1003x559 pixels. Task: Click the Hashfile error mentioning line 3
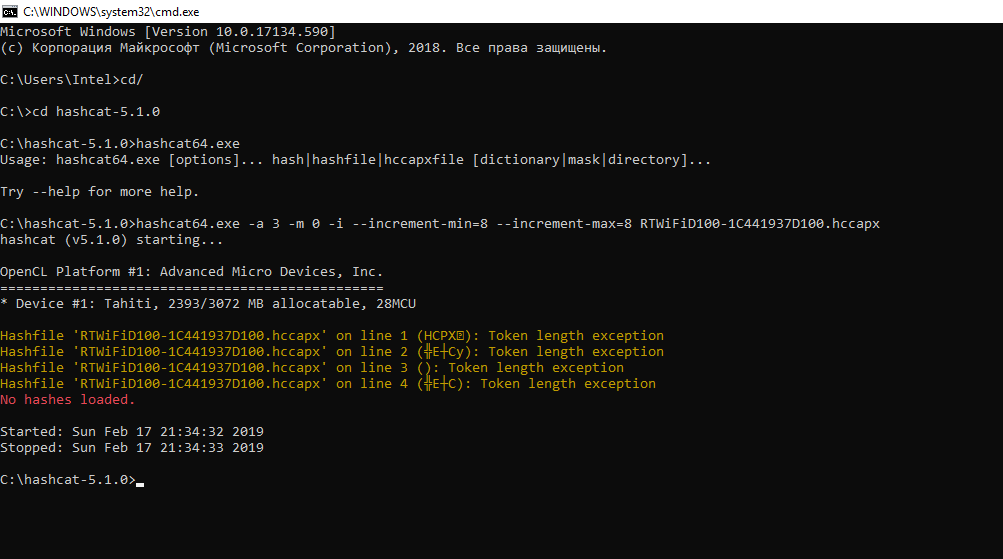pos(311,368)
